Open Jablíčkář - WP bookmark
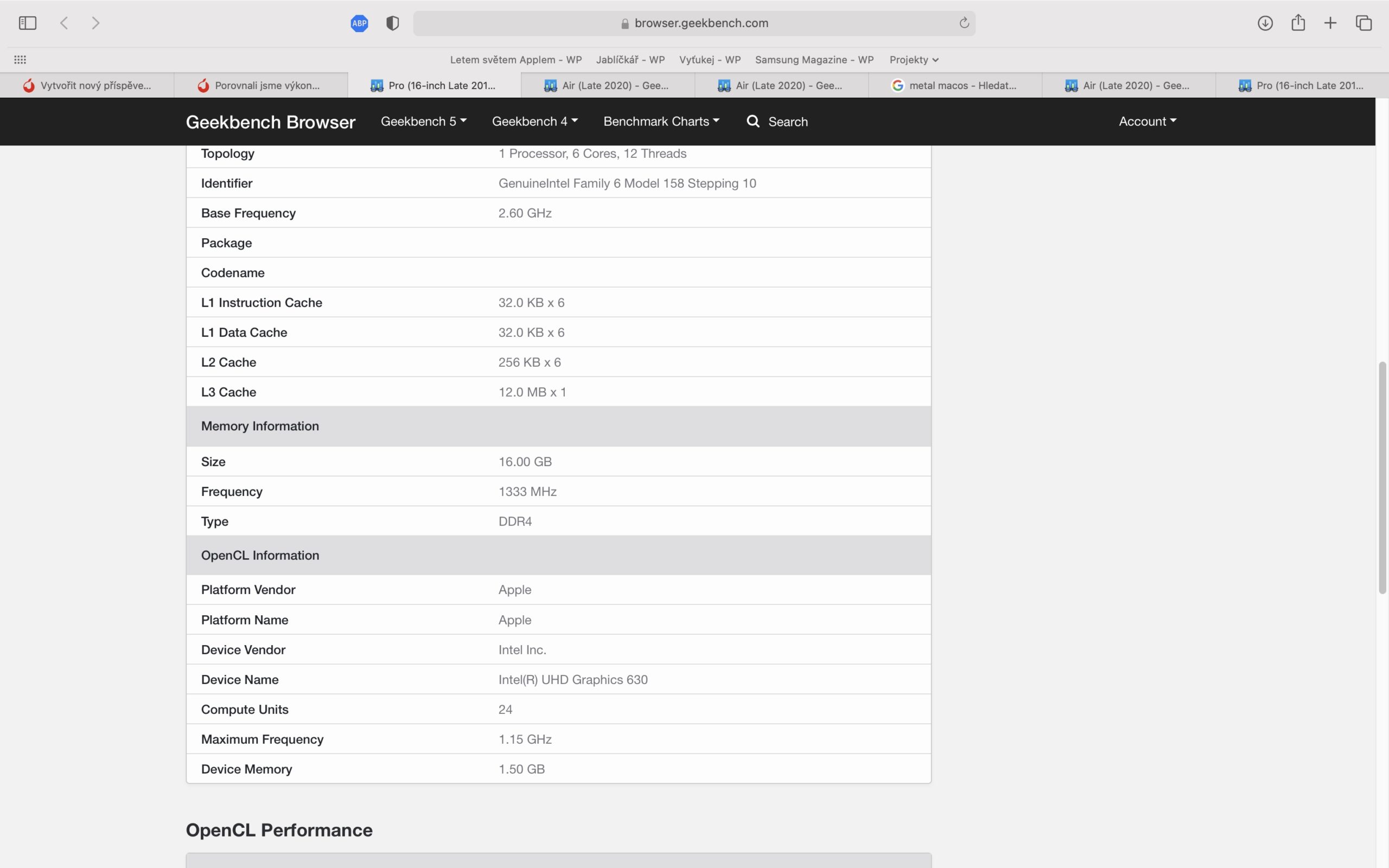Viewport: 1389px width, 868px height. click(630, 60)
